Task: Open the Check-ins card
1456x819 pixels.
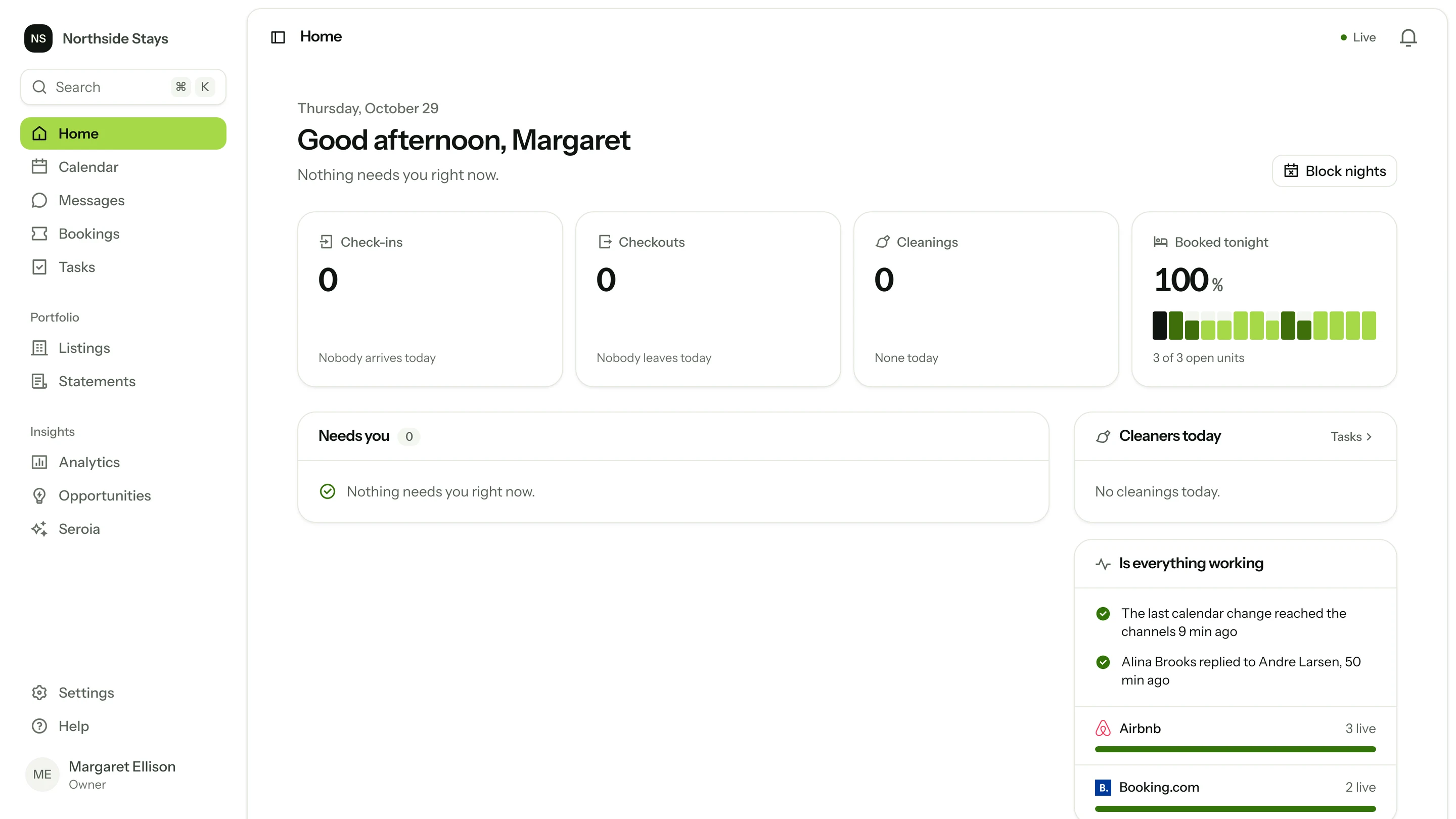Action: coord(430,299)
